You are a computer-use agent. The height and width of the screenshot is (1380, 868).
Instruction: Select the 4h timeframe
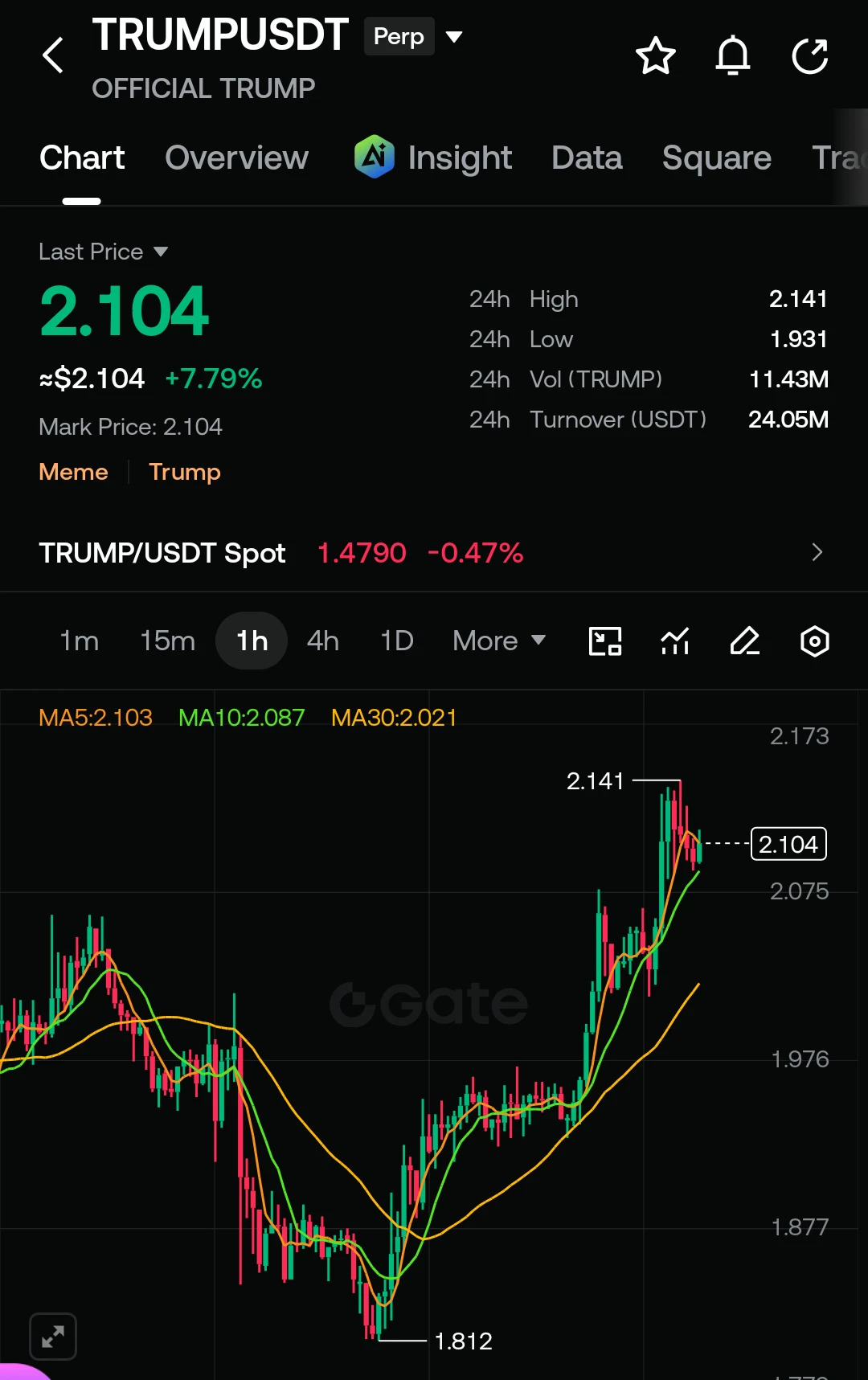(323, 641)
